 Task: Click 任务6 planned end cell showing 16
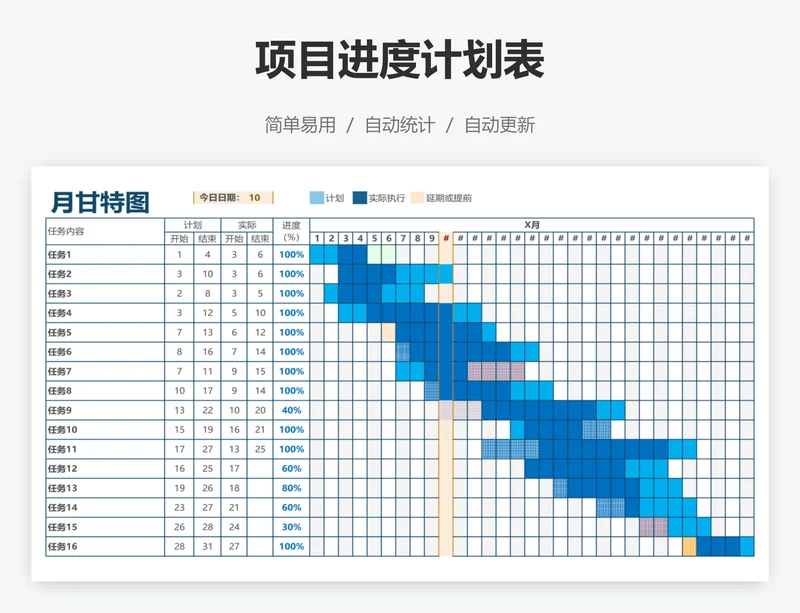pos(207,352)
